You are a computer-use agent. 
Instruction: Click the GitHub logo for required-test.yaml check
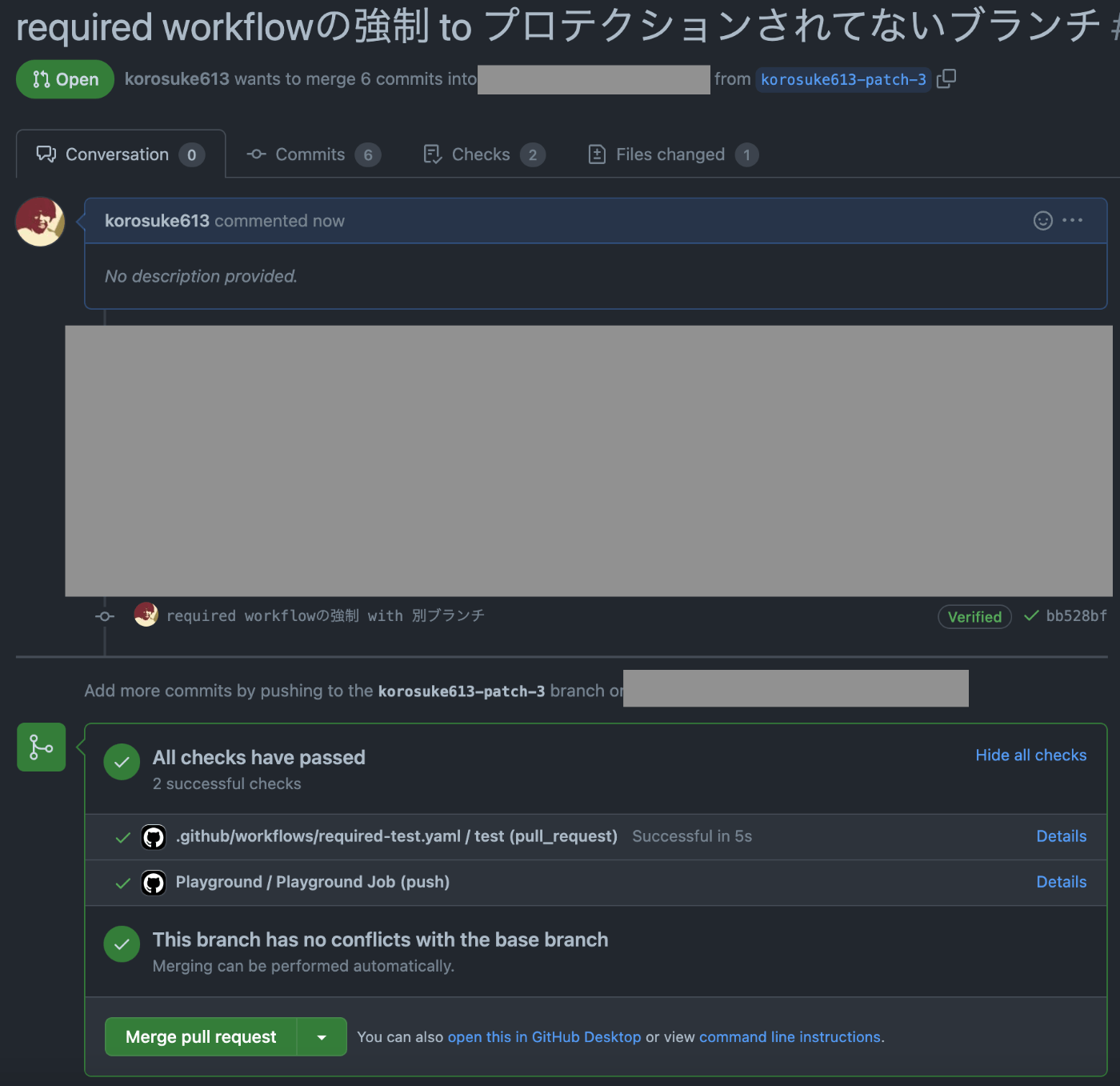154,837
